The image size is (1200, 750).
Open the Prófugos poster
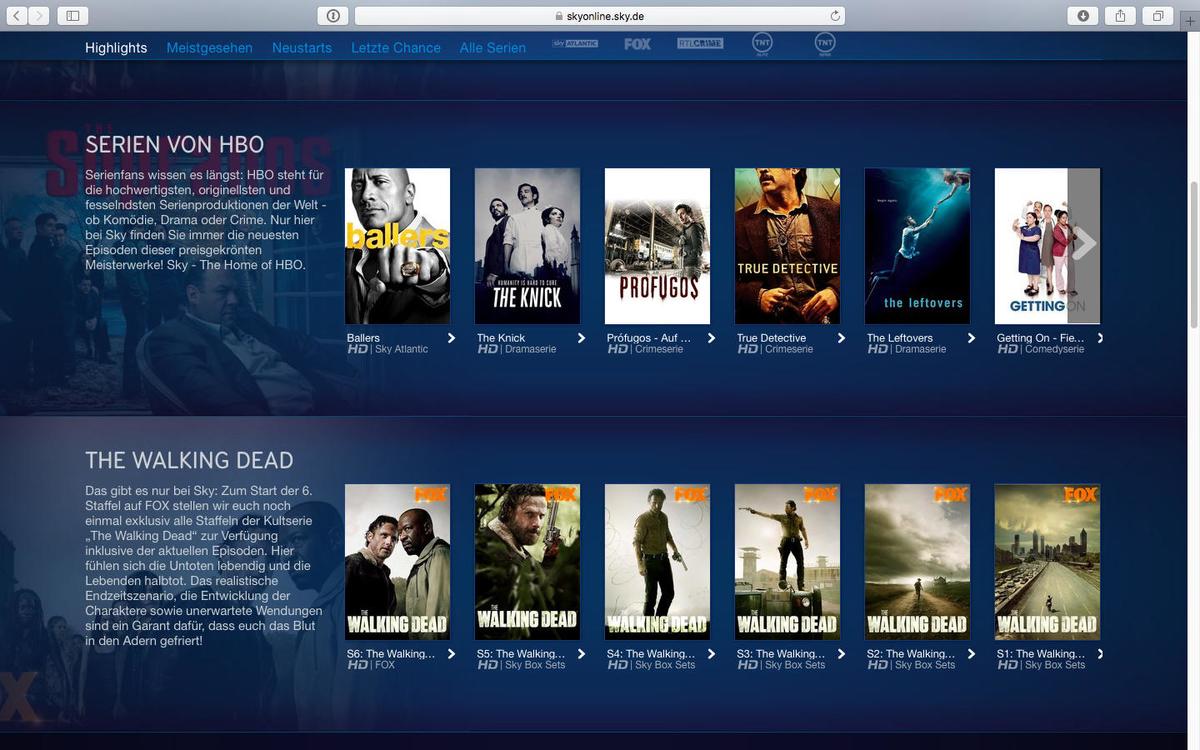coord(657,246)
